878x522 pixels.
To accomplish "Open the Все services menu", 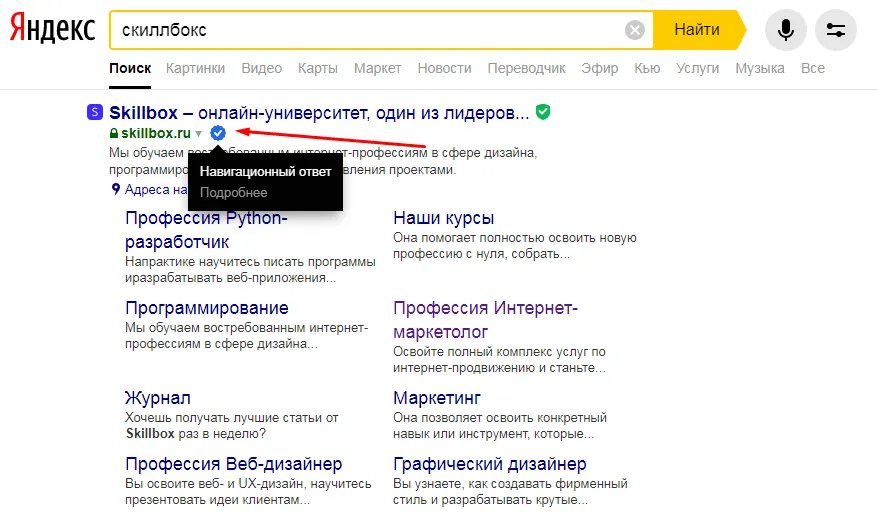I will point(812,68).
